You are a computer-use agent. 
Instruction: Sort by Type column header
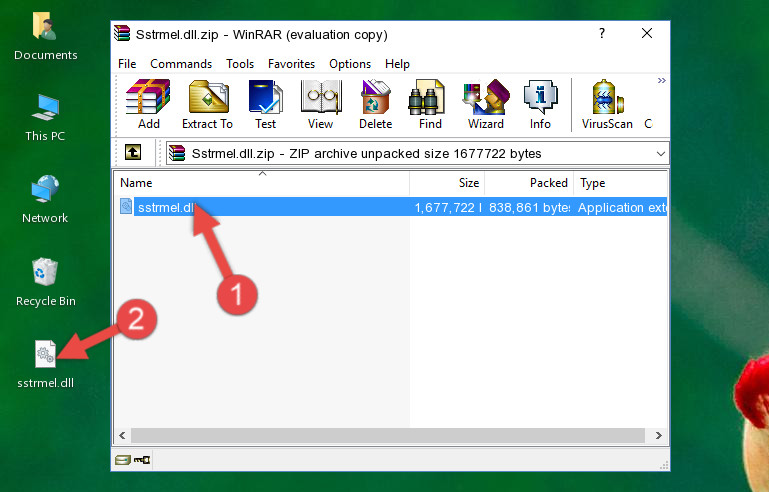(x=620, y=183)
